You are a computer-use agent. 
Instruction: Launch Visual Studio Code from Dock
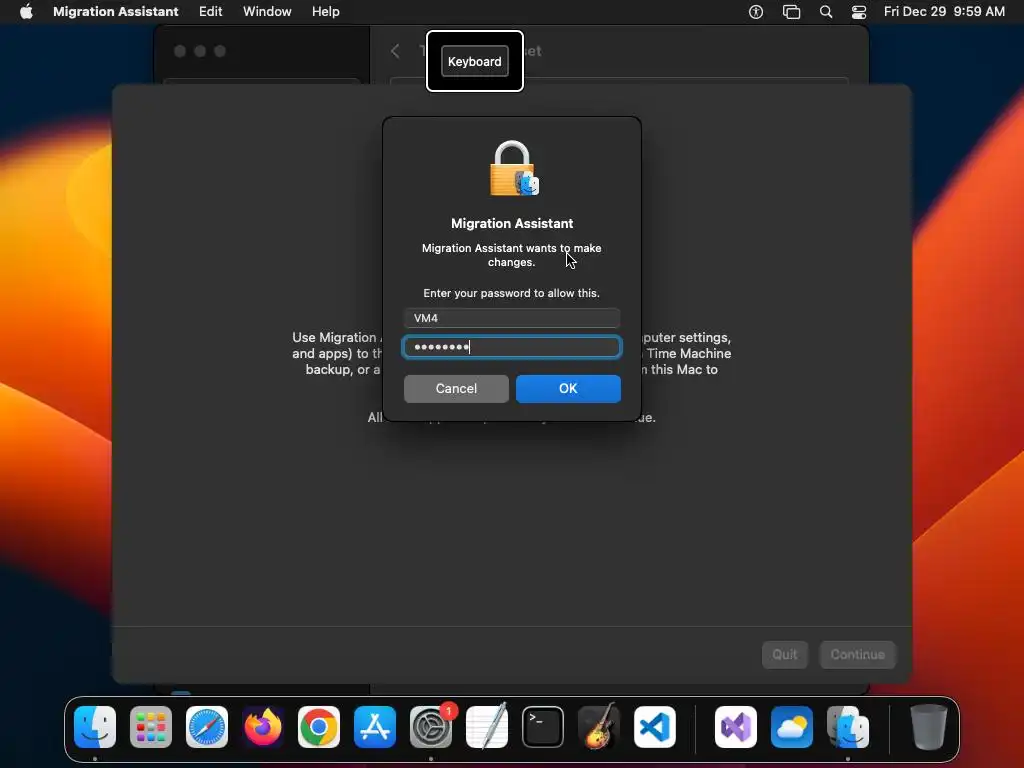[x=654, y=727]
